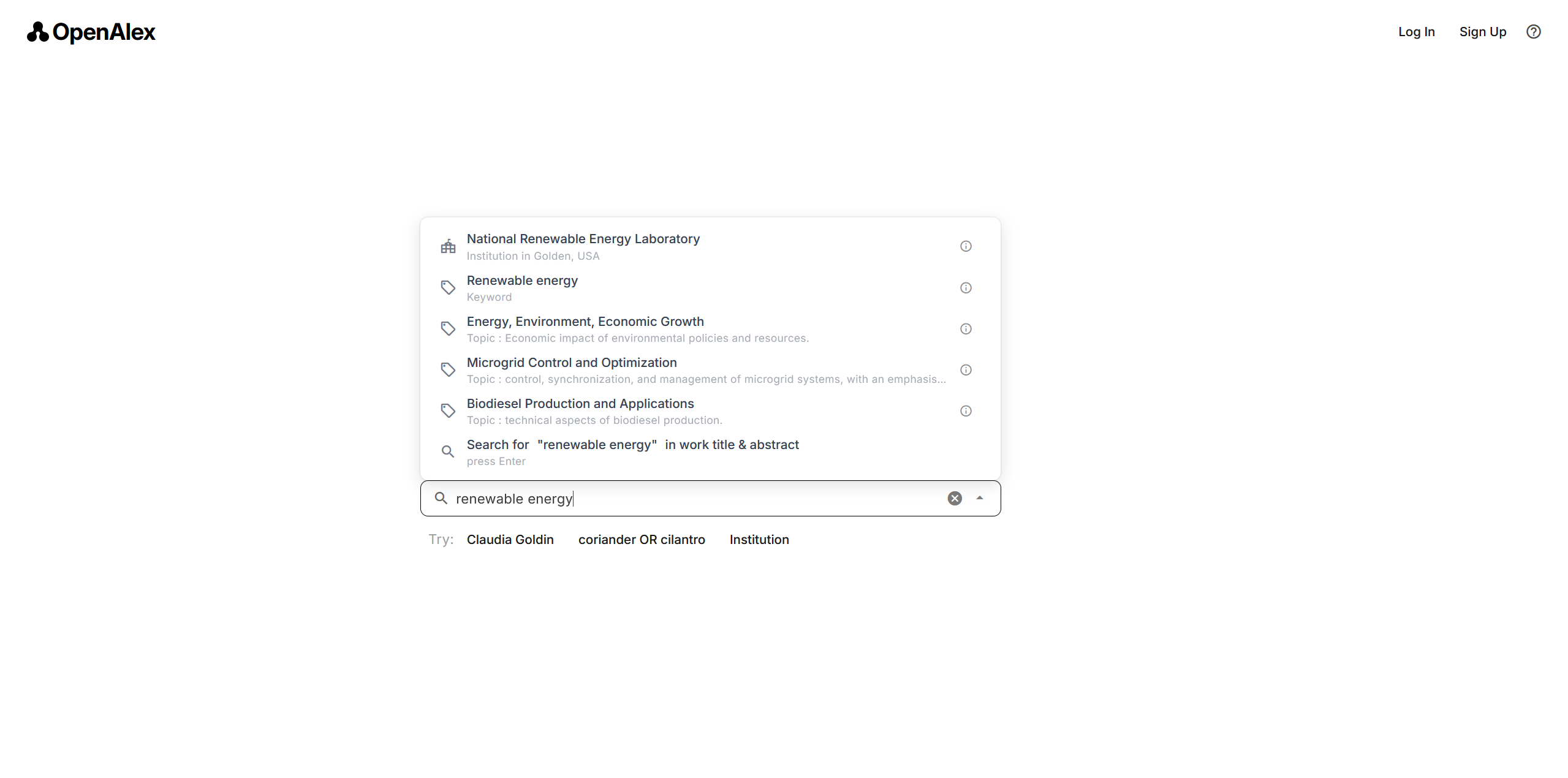Screen dimensions: 1568x778
Task: Open info icon for Renewable energy keyword
Action: [x=966, y=287]
